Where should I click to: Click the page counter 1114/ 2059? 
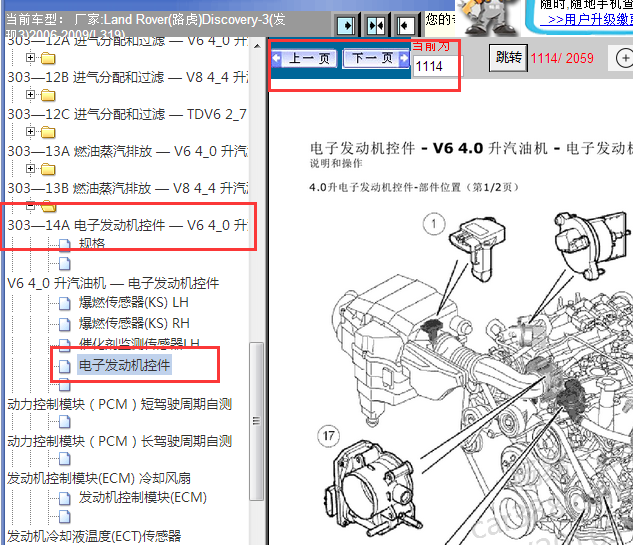[562, 59]
